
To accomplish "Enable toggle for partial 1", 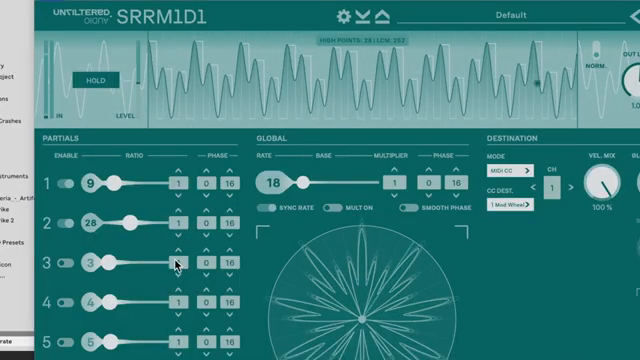I will (x=65, y=184).
